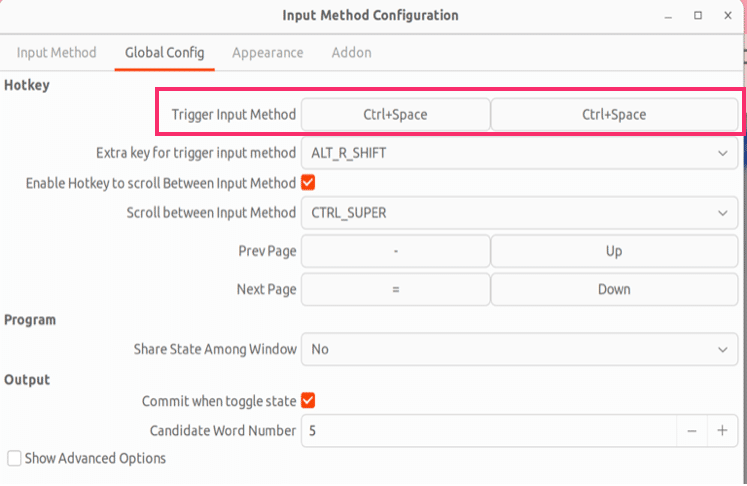This screenshot has width=747, height=486.
Task: Expand the Scroll between Input Method dropdown
Action: (519, 213)
